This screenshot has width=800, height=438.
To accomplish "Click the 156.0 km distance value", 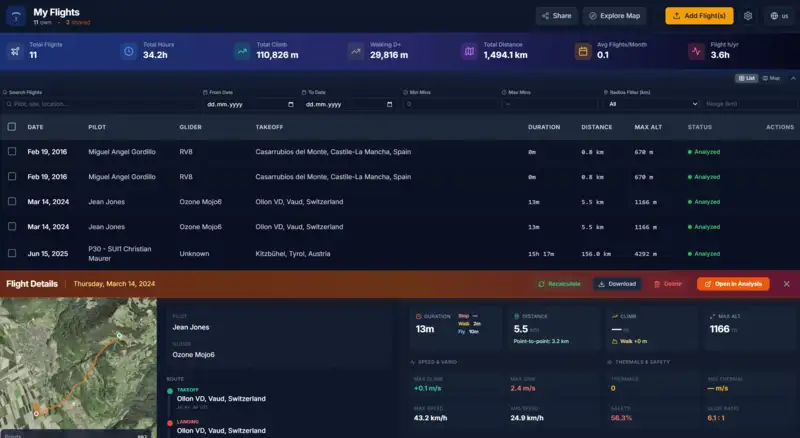I will [596, 254].
